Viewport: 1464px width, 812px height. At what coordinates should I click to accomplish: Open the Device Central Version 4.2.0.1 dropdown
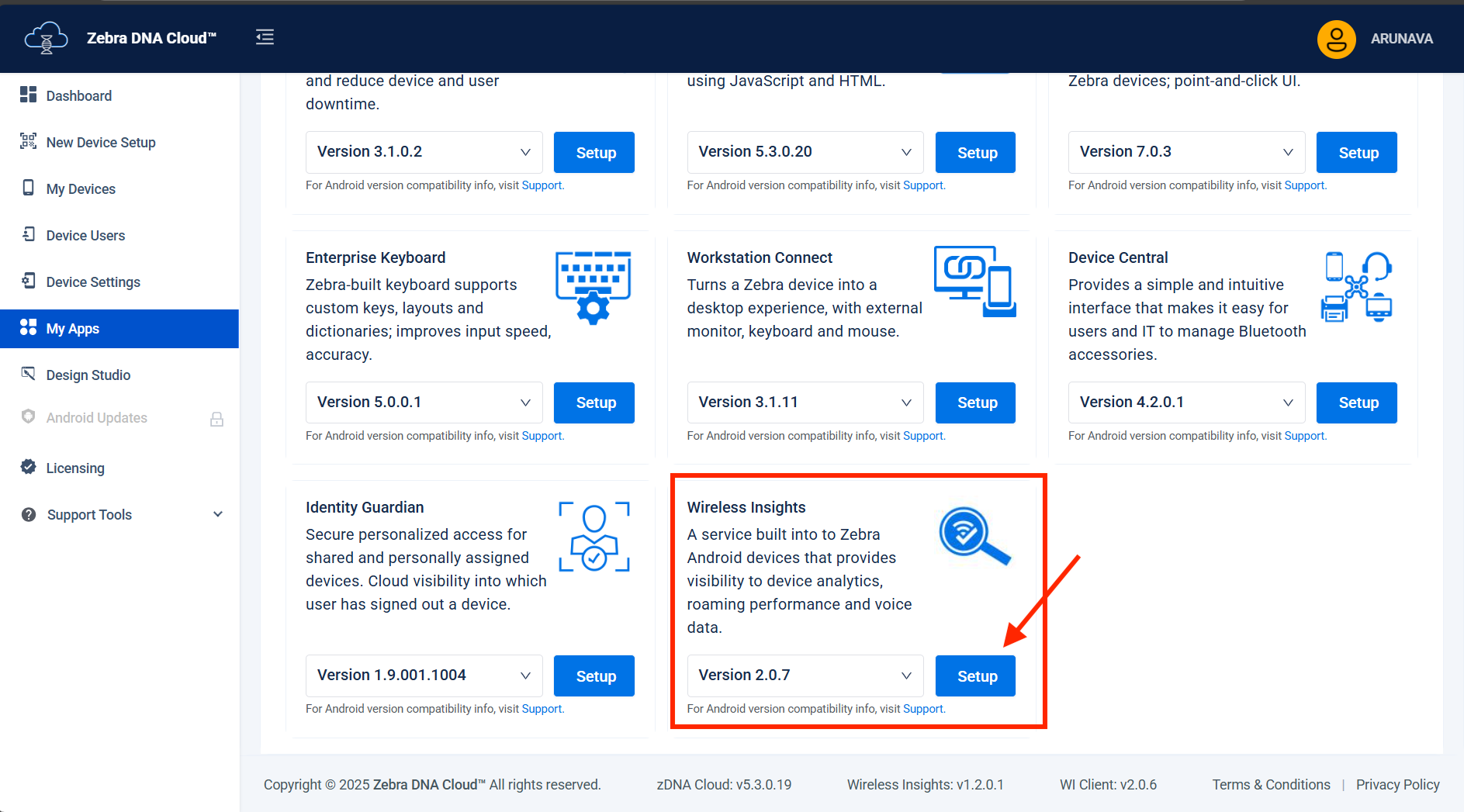point(1185,403)
